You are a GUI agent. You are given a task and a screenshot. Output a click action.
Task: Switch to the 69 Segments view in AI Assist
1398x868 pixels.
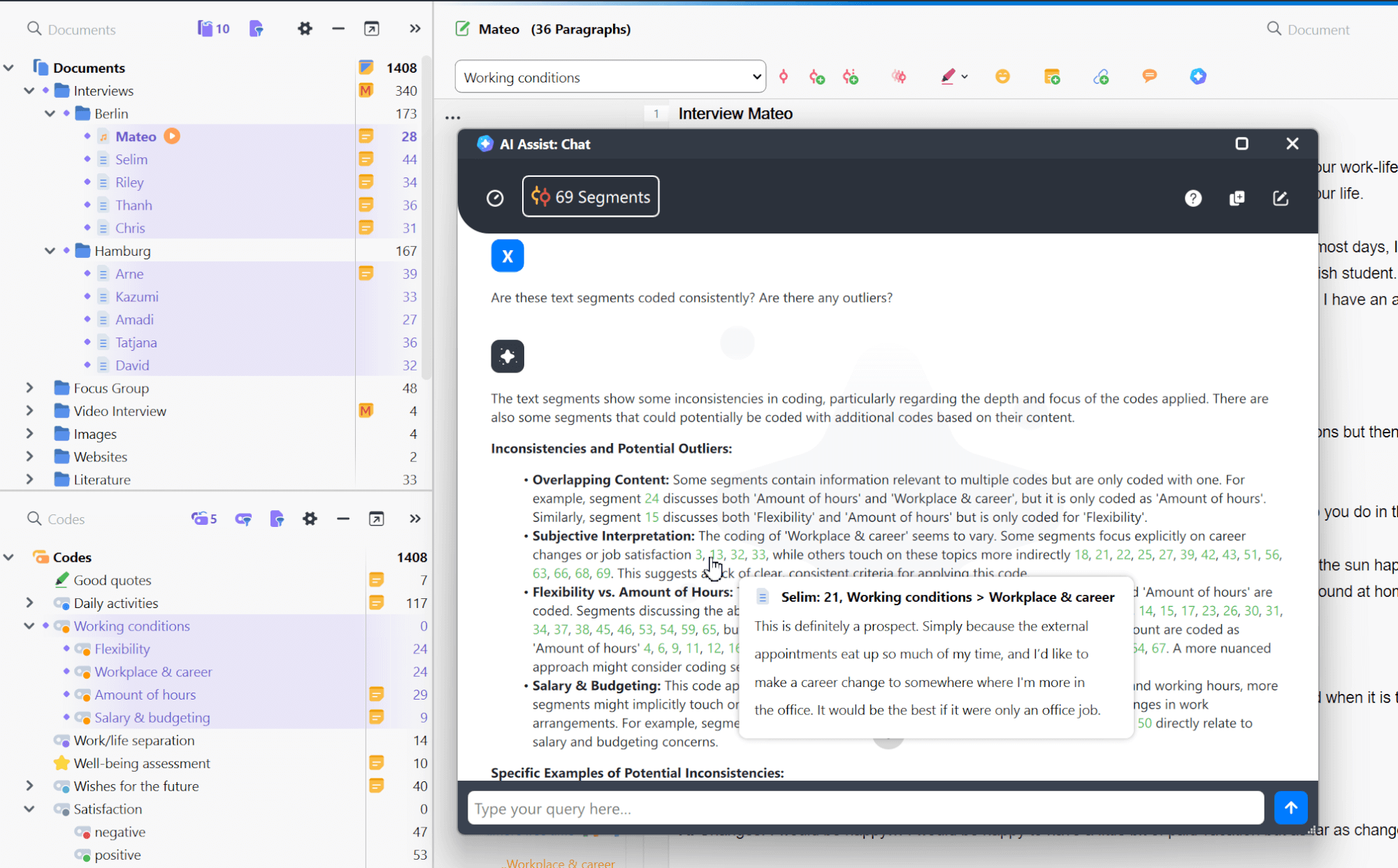click(x=590, y=196)
